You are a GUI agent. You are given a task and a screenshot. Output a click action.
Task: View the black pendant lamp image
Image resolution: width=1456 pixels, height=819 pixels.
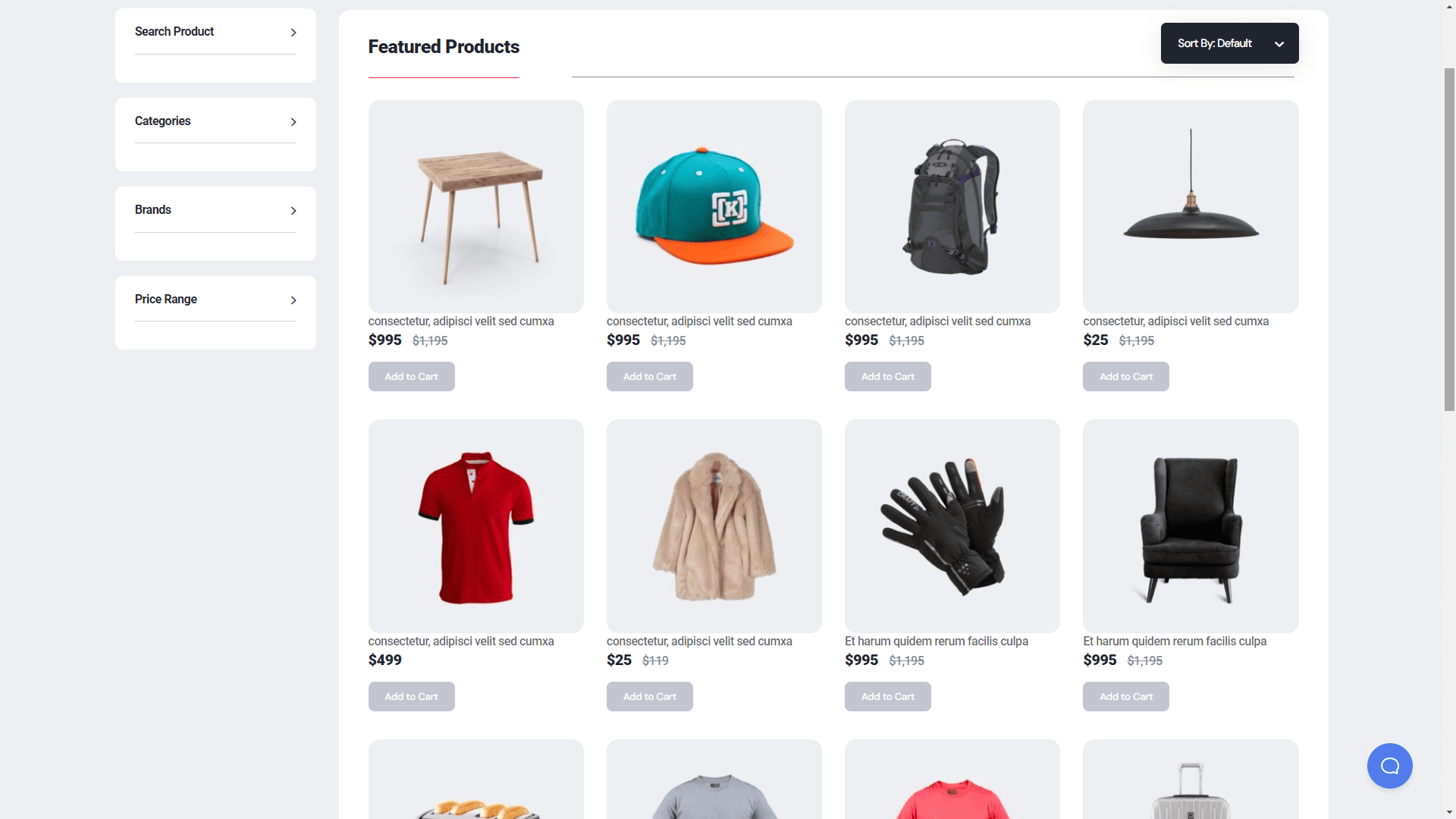pos(1191,206)
